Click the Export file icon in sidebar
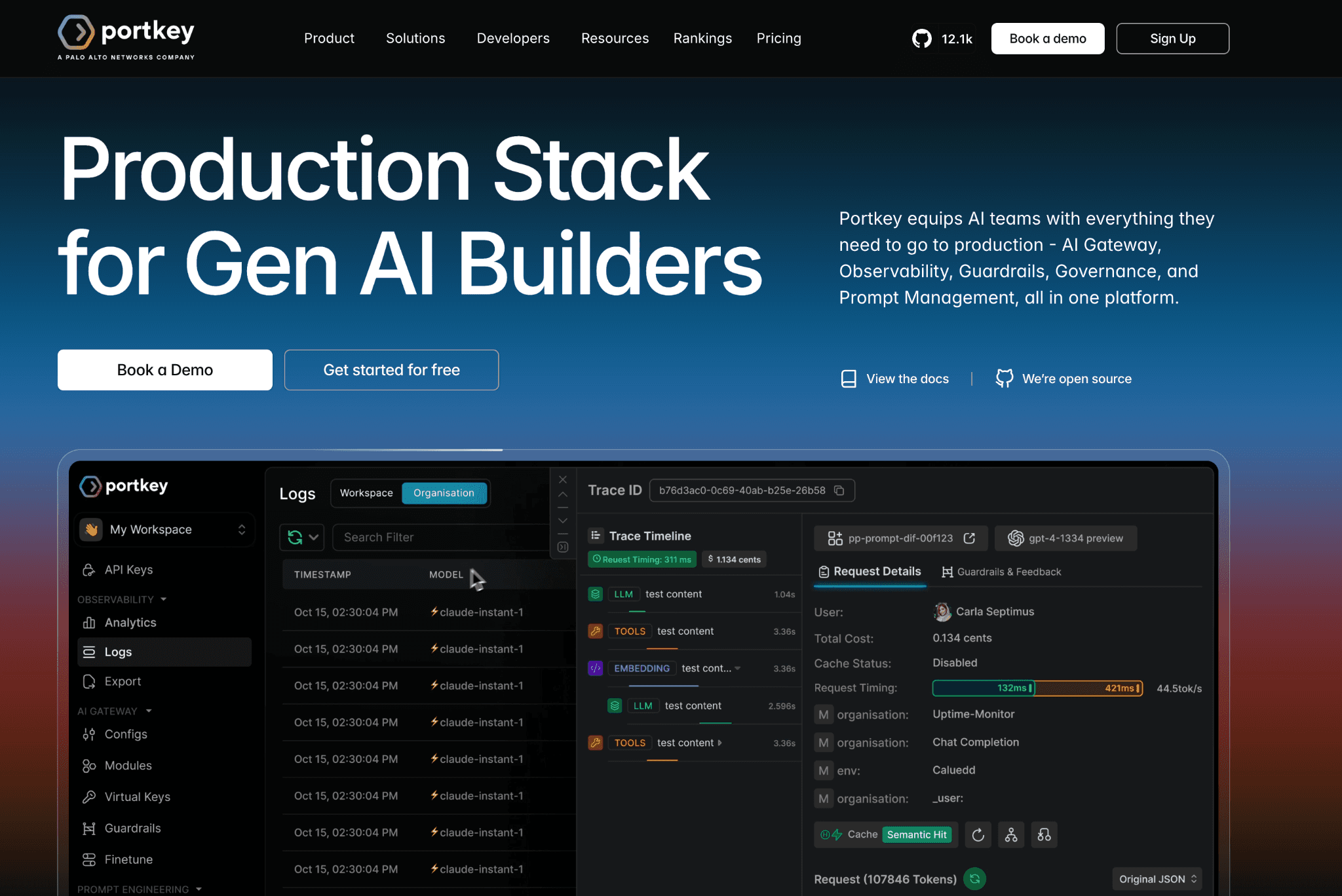The image size is (1342, 896). point(89,682)
